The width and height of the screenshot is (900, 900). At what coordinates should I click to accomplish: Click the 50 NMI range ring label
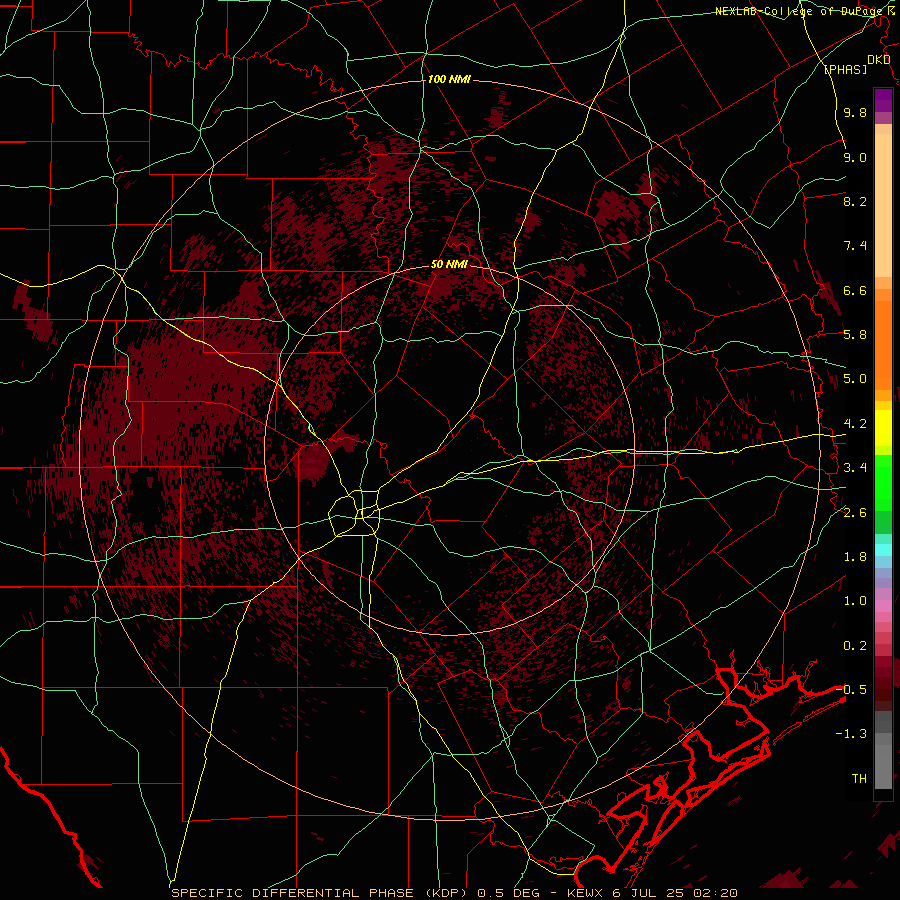tap(449, 264)
